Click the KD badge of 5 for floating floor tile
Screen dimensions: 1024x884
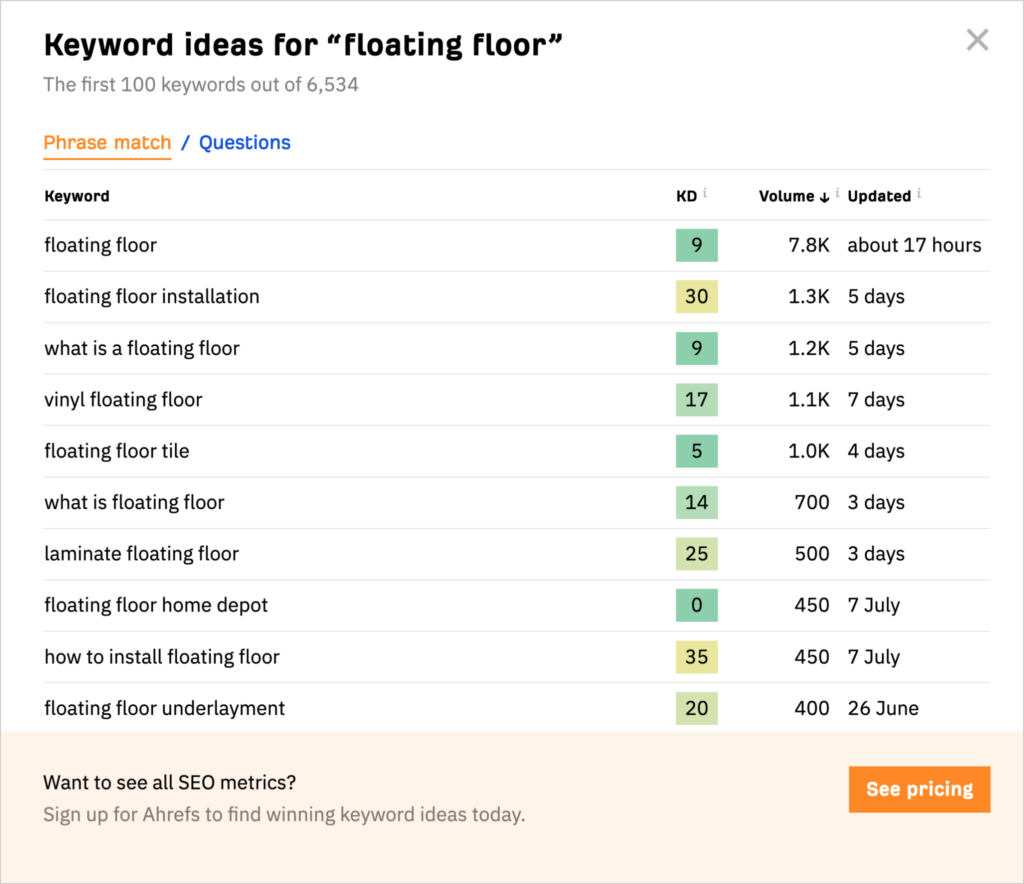[x=696, y=451]
